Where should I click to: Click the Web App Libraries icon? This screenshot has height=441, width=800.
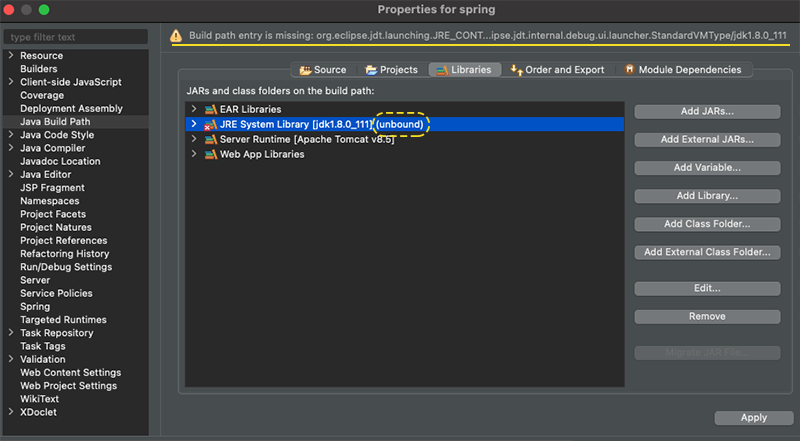click(x=211, y=154)
